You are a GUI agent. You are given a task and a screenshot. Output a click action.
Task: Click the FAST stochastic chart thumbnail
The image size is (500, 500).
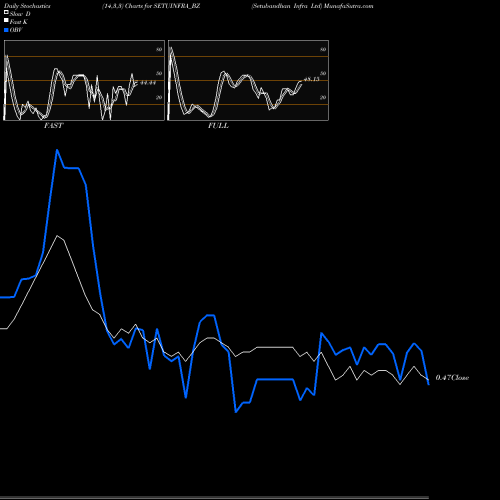[84, 80]
